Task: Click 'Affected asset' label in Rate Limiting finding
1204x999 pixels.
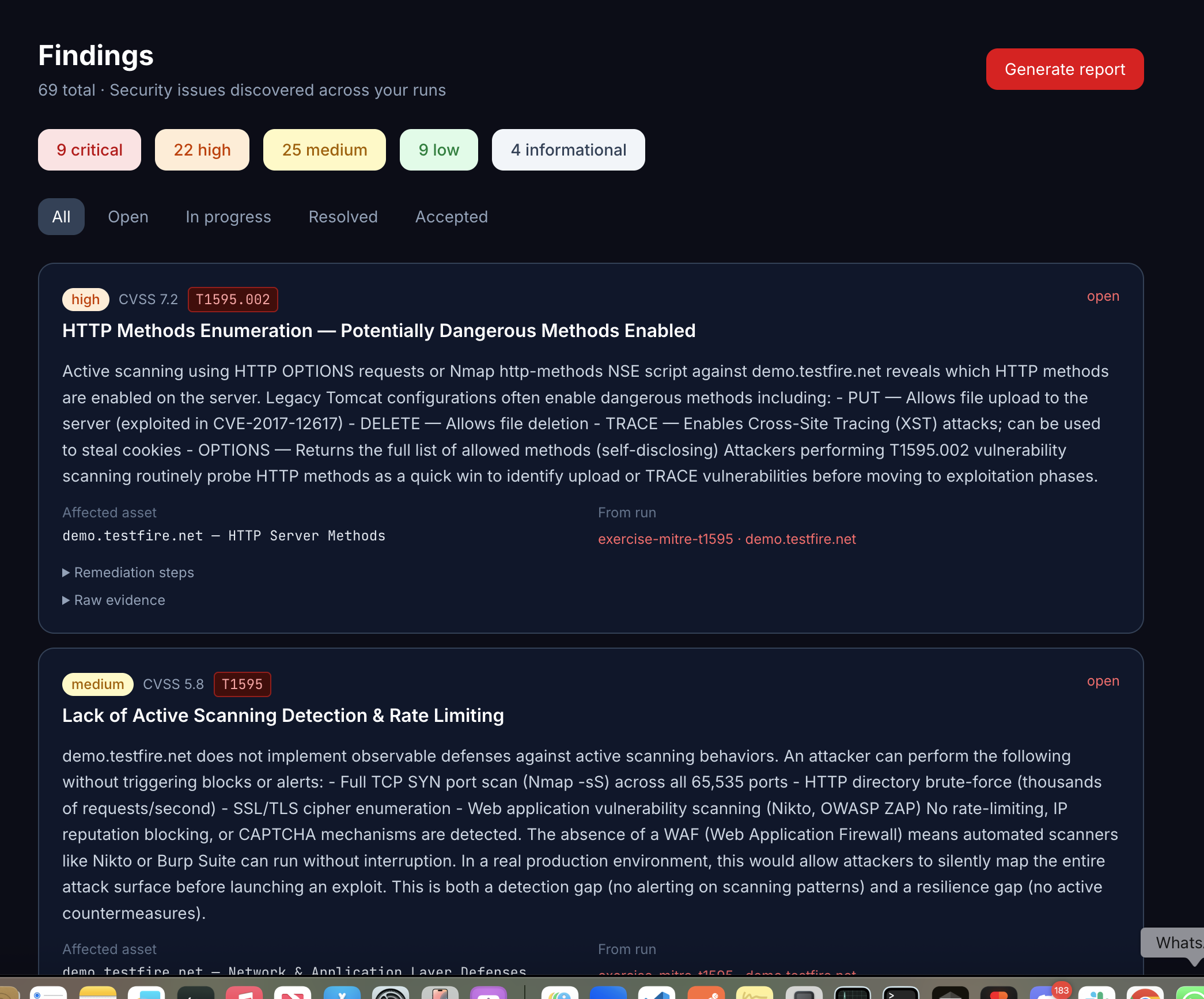Action: [109, 949]
